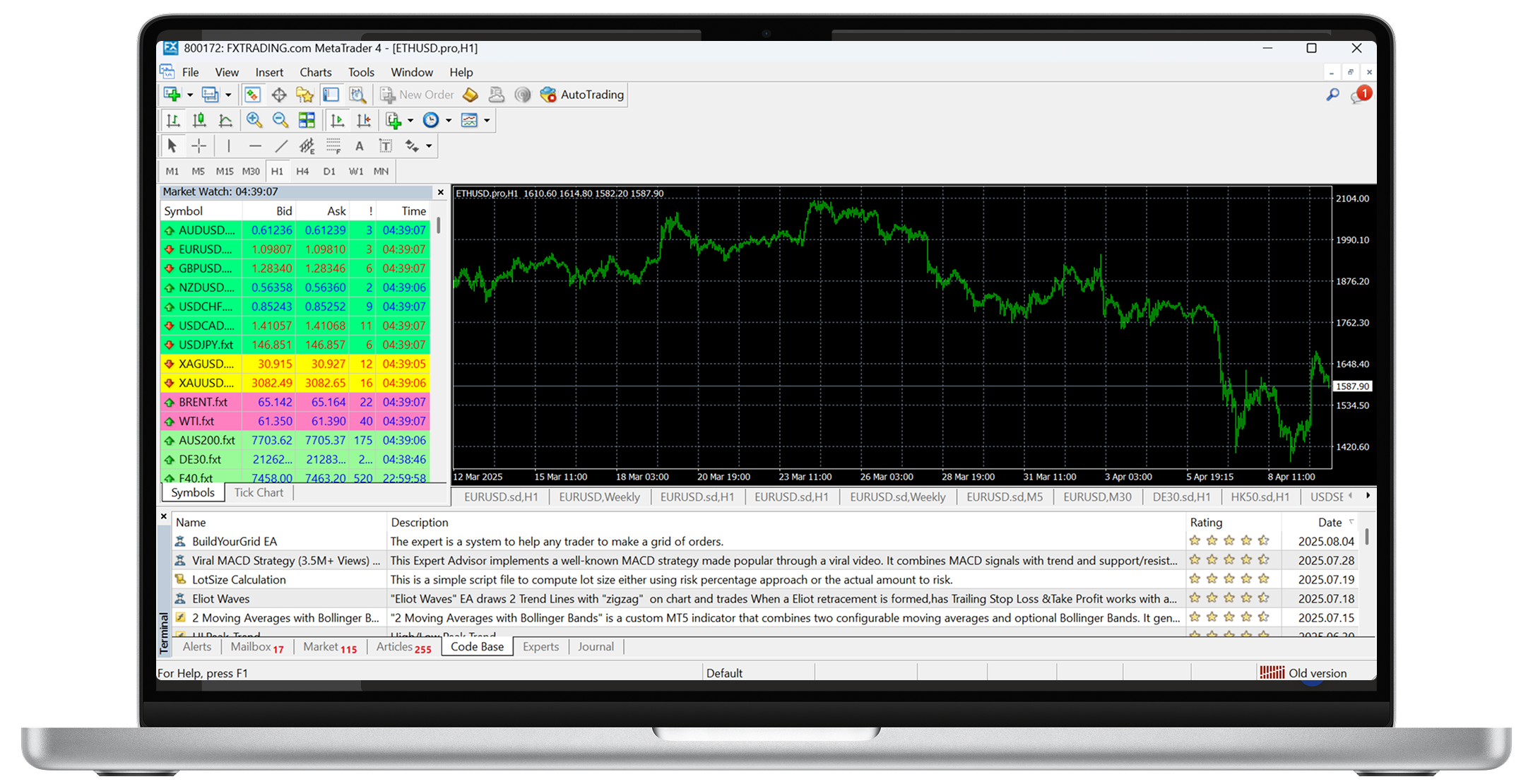Switch to the Tick Chart view
Viewport: 1533px width, 784px height.
(x=259, y=492)
